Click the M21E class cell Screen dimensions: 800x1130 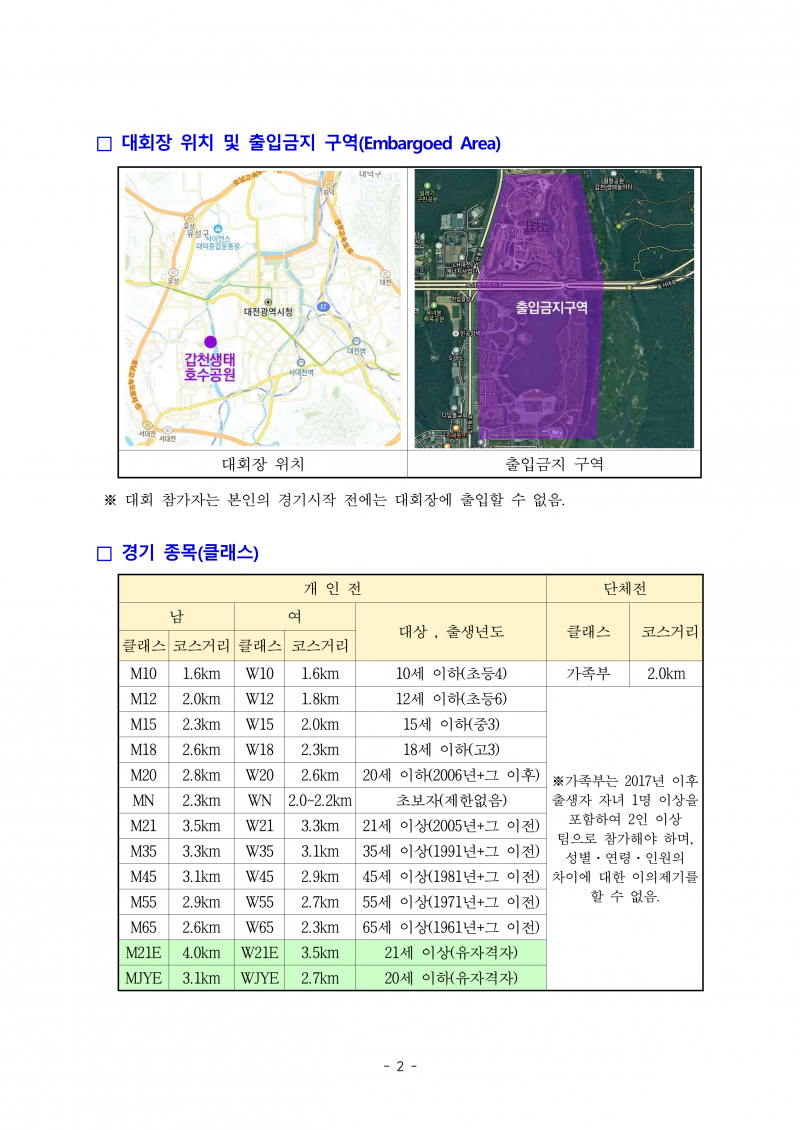tap(143, 953)
